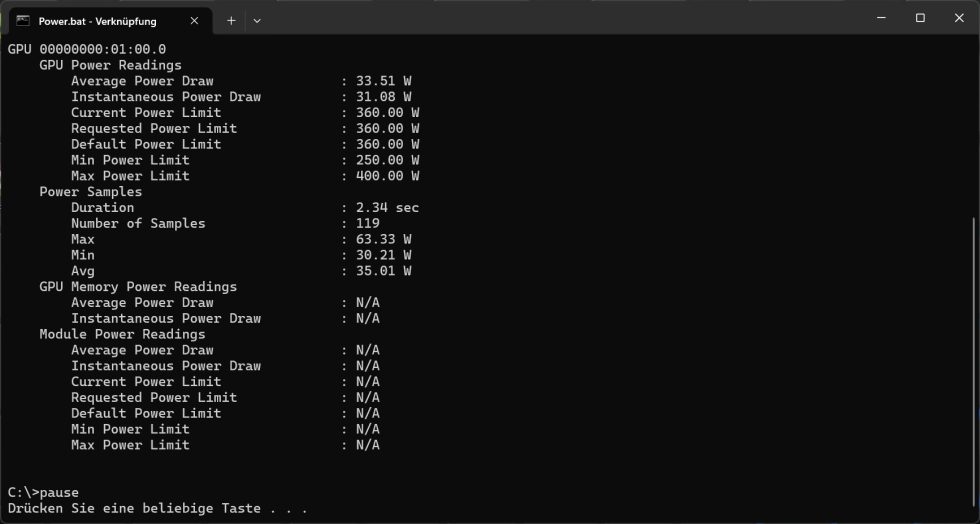Click the Number of Samples value 119
Image resolution: width=980 pixels, height=524 pixels.
coord(367,223)
